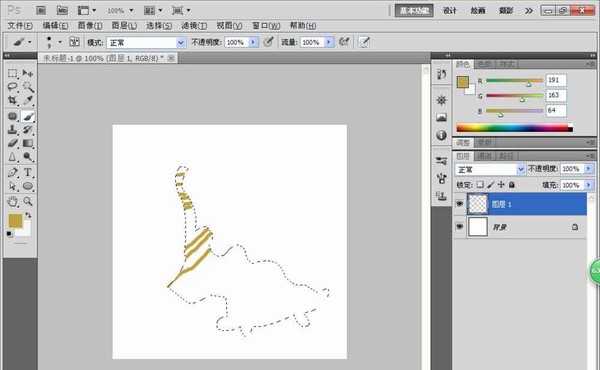600x370 pixels.
Task: Select the Rectangular Marquee tool
Action: pyautogui.click(x=13, y=73)
